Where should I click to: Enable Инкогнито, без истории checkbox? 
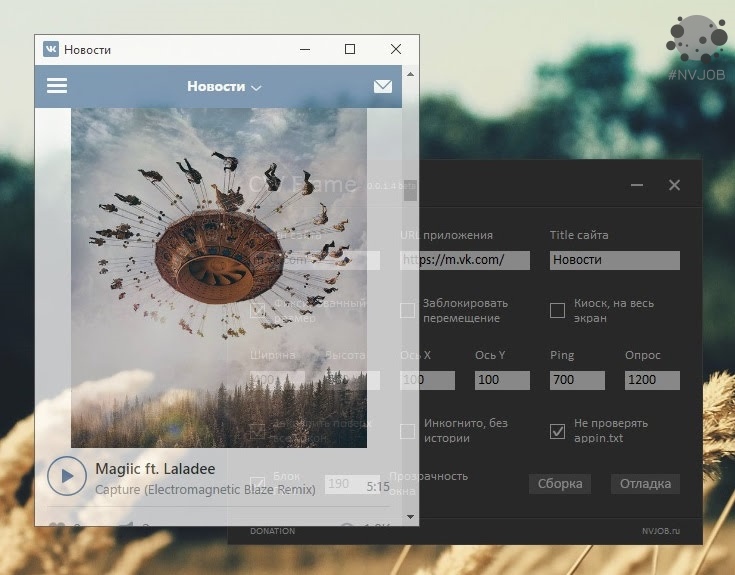tap(407, 431)
